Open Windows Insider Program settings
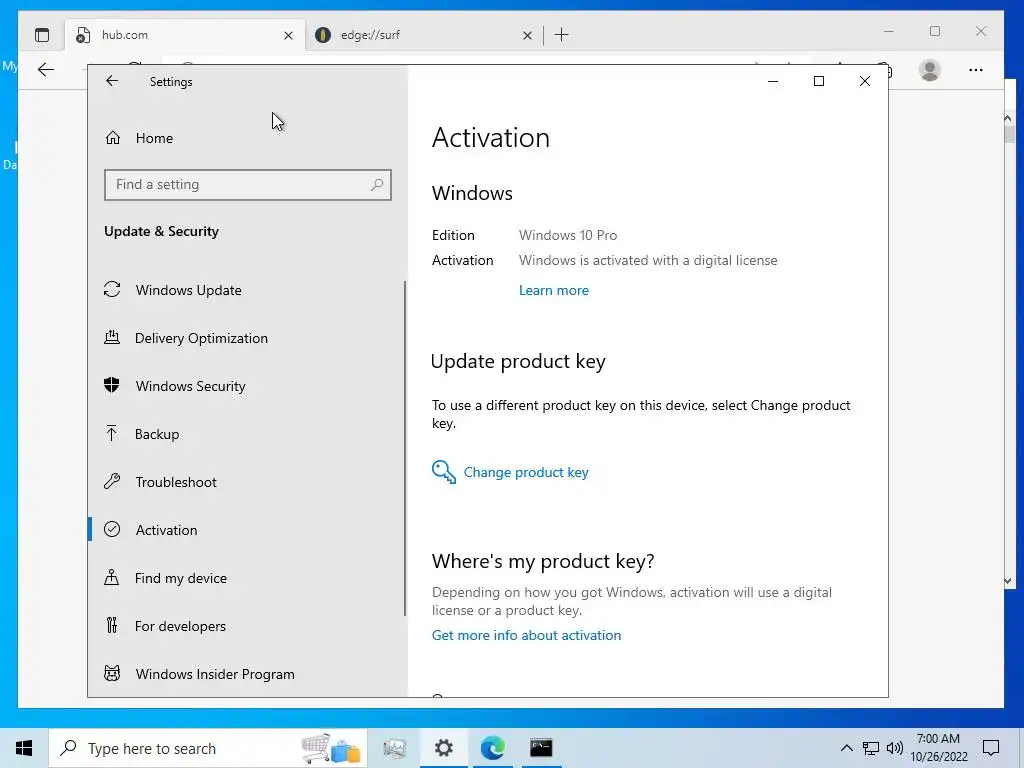This screenshot has height=768, width=1024. click(x=215, y=674)
